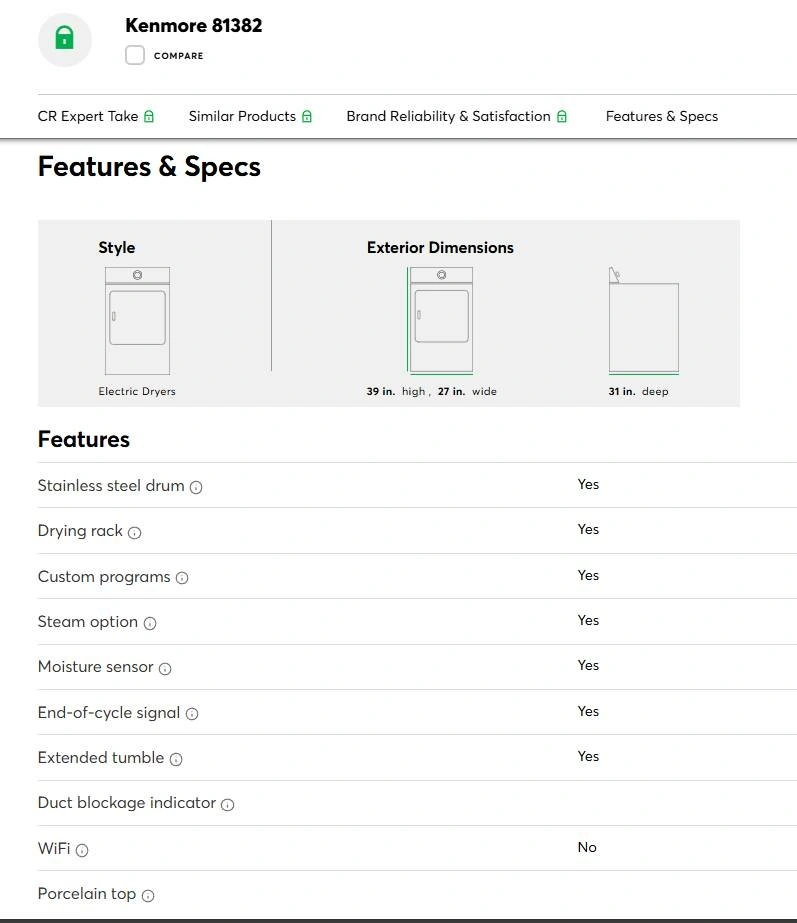
Task: Show info for Drying rack
Action: pos(135,532)
